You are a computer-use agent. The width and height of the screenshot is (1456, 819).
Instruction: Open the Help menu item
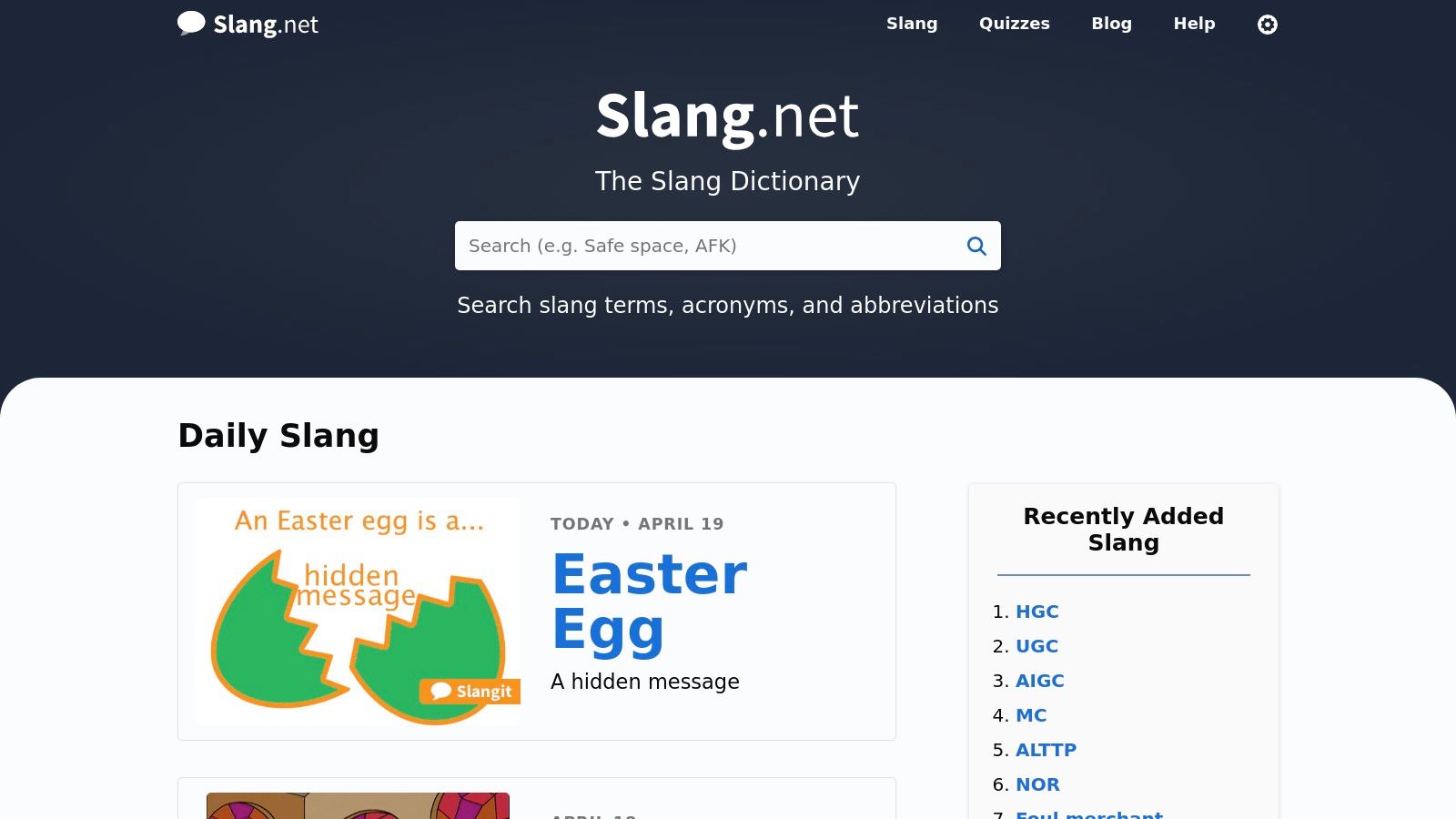pos(1194,24)
